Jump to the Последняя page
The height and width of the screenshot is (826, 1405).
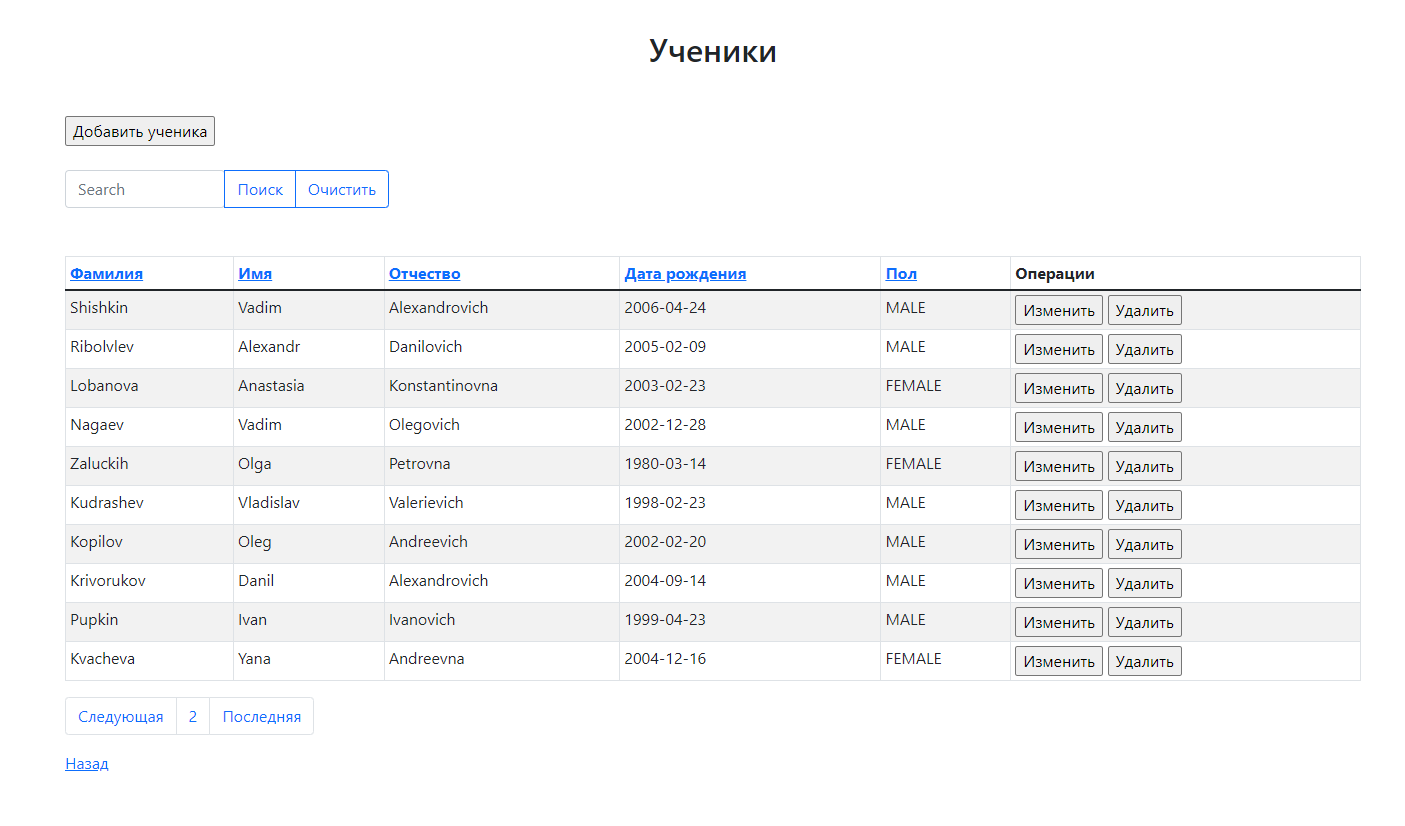point(261,716)
